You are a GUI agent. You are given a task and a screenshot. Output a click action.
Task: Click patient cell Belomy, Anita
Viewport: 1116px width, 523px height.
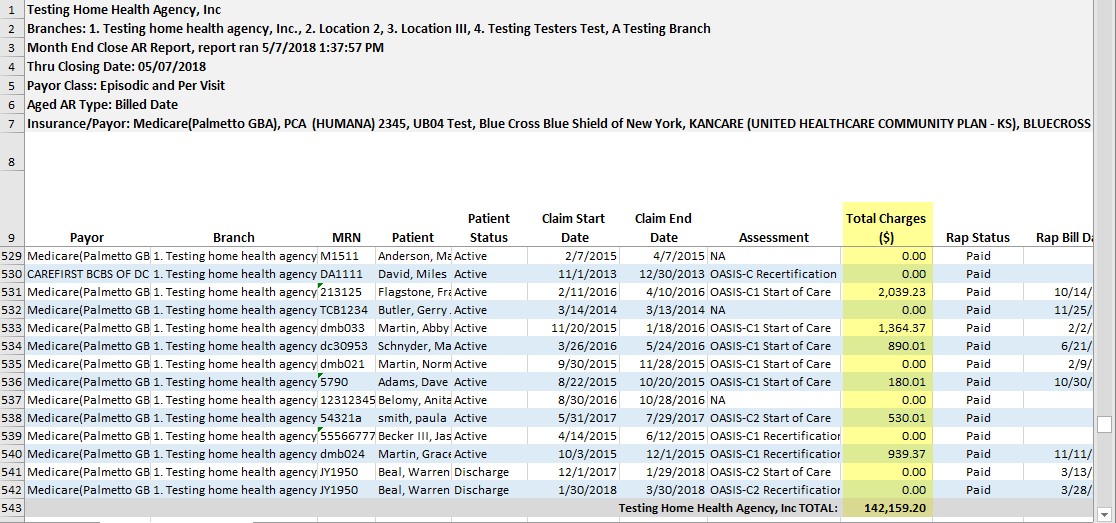coord(414,400)
